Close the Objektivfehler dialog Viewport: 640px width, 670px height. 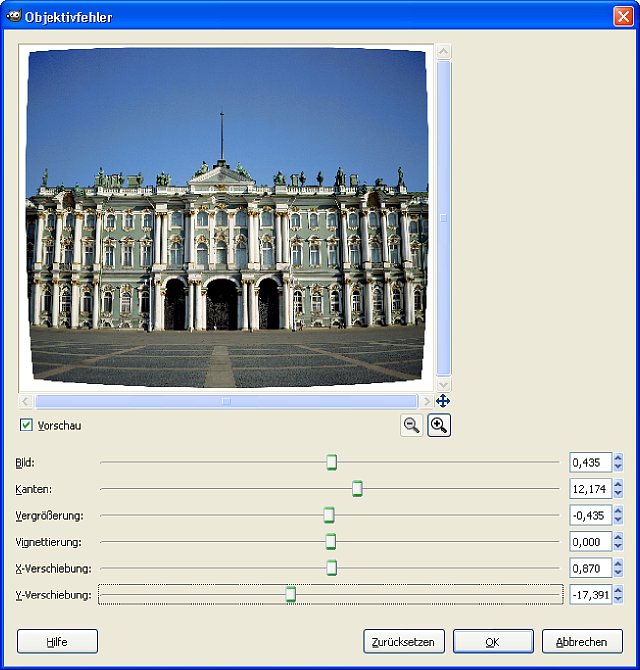pos(623,17)
